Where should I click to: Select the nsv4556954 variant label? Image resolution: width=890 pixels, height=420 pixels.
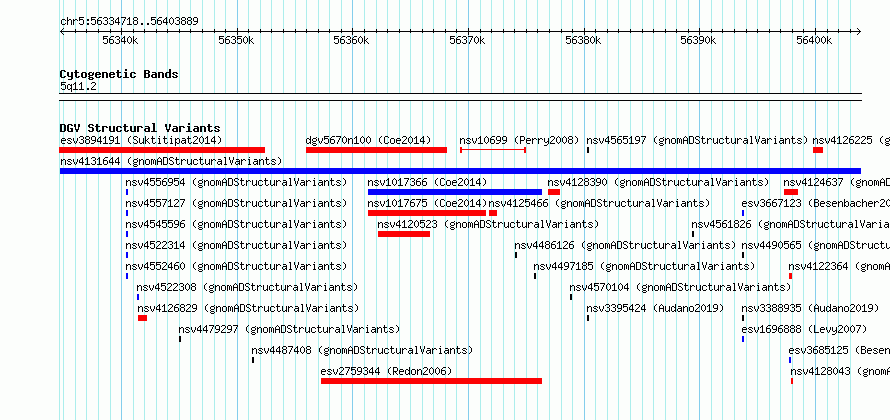(x=236, y=182)
